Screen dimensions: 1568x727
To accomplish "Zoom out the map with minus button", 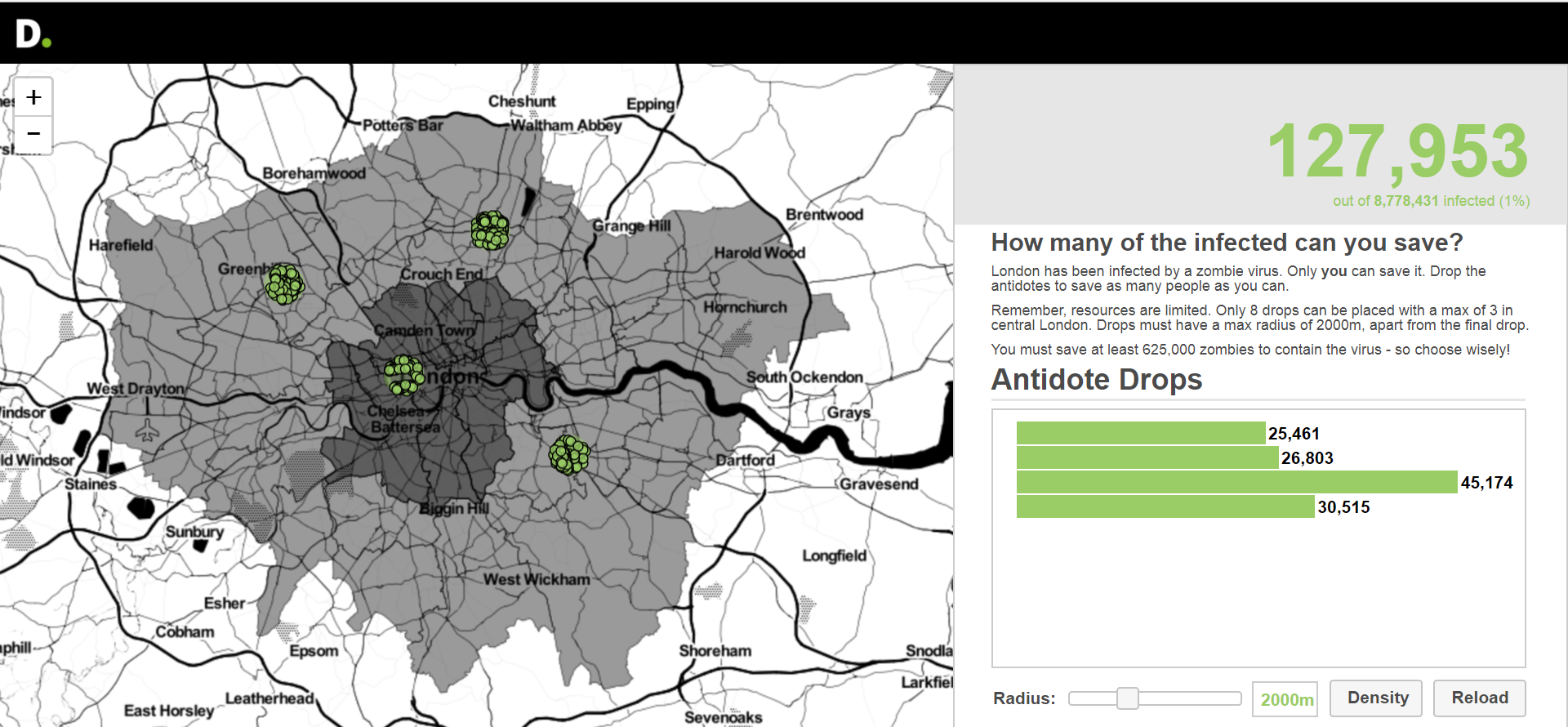I will point(33,134).
